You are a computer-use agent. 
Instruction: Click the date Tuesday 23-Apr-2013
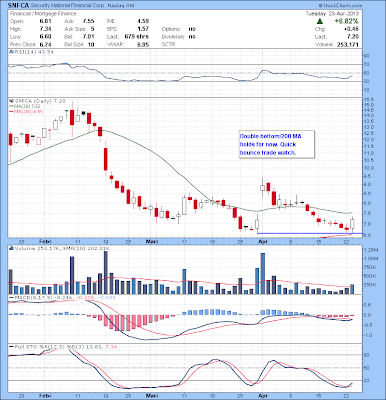[332, 14]
